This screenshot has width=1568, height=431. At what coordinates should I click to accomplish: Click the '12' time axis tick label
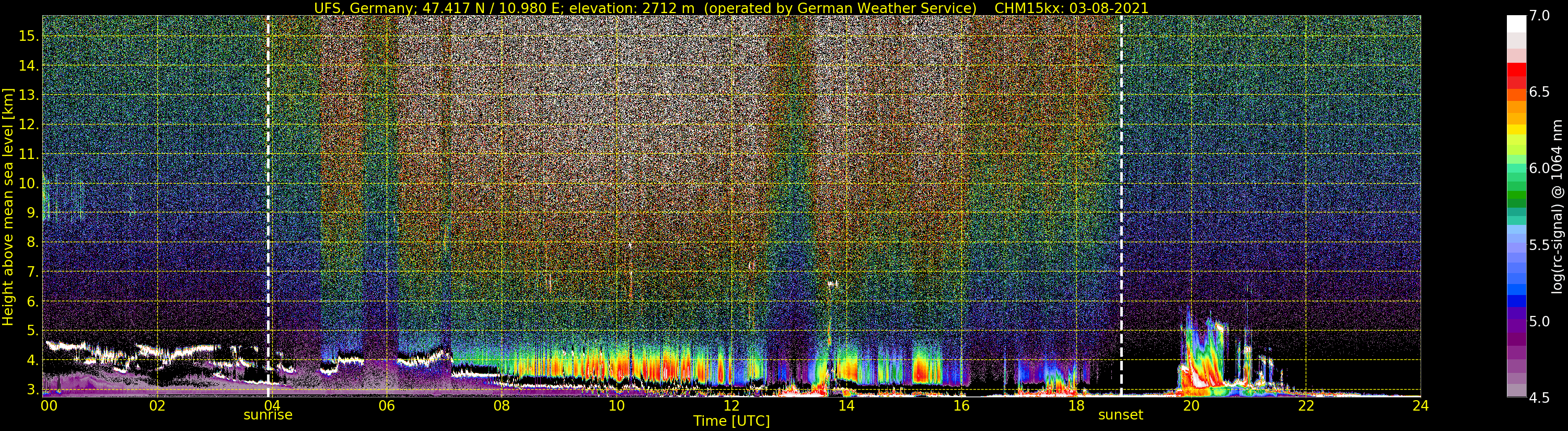pos(731,405)
